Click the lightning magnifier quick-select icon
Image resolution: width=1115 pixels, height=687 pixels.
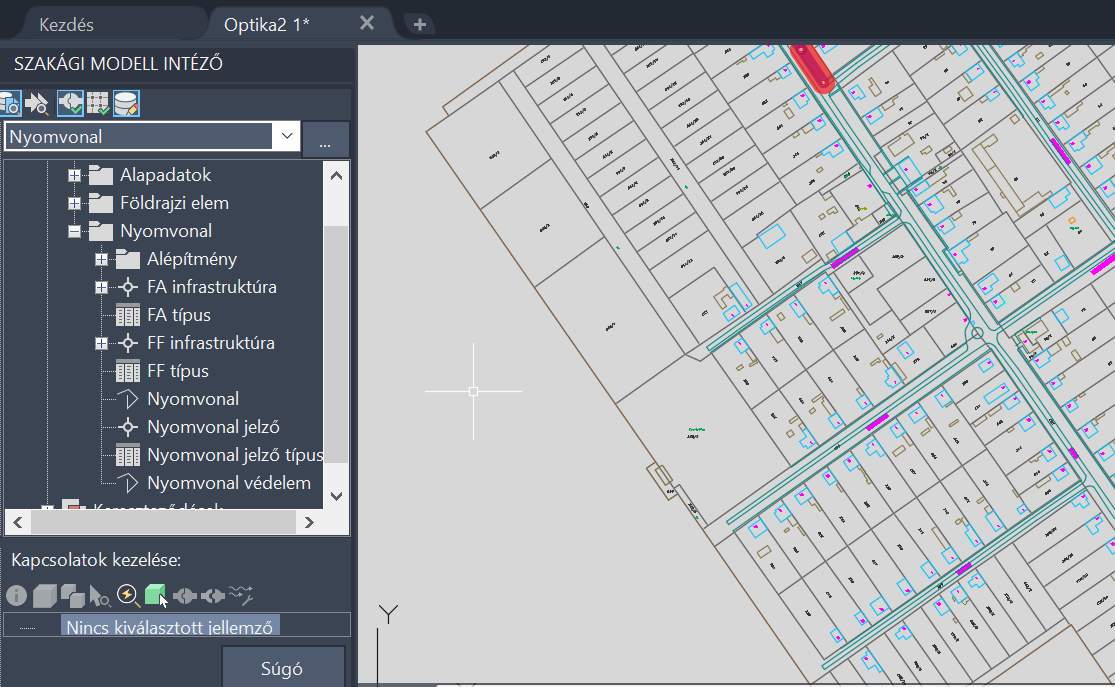128,595
